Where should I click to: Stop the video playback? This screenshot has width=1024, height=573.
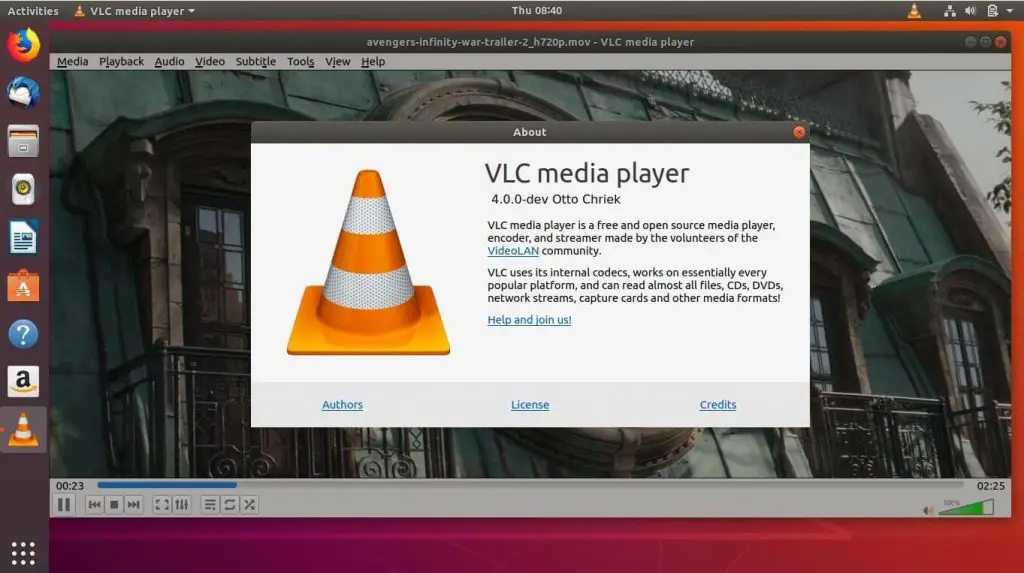pos(114,504)
